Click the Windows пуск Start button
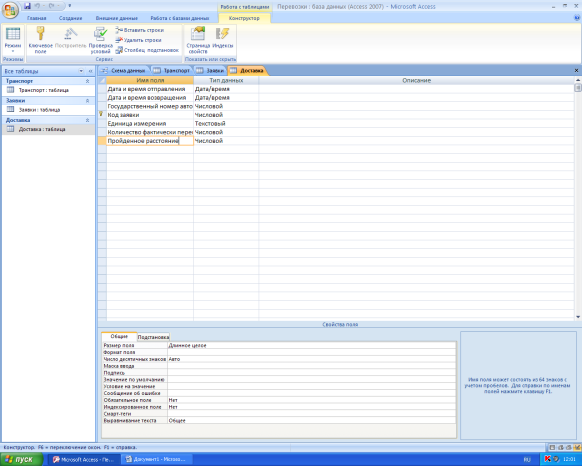582x466 pixels. coord(22,459)
